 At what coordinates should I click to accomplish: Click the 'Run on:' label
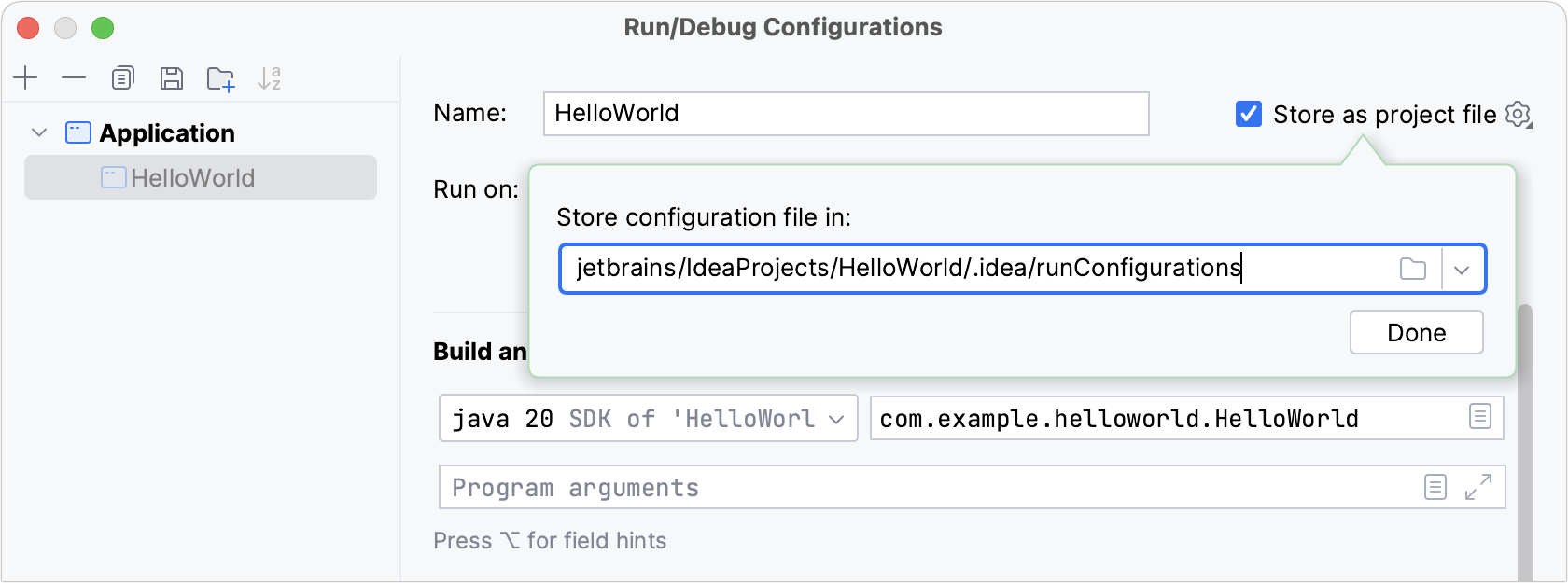(x=476, y=189)
